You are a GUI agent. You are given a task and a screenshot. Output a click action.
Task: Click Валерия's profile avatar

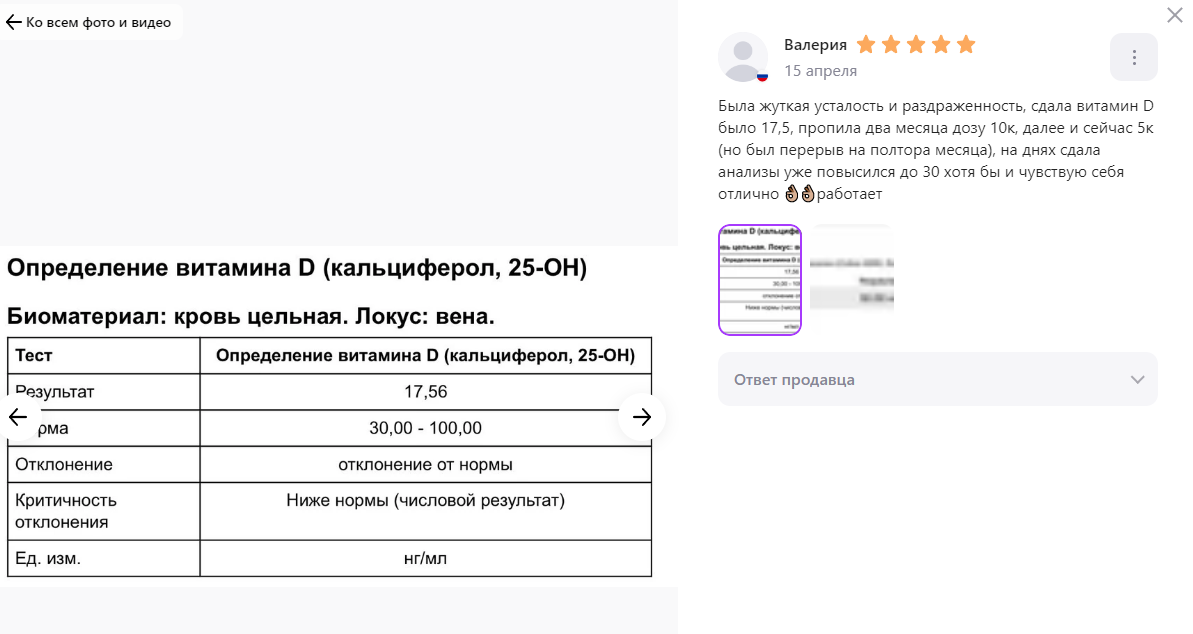pos(743,57)
